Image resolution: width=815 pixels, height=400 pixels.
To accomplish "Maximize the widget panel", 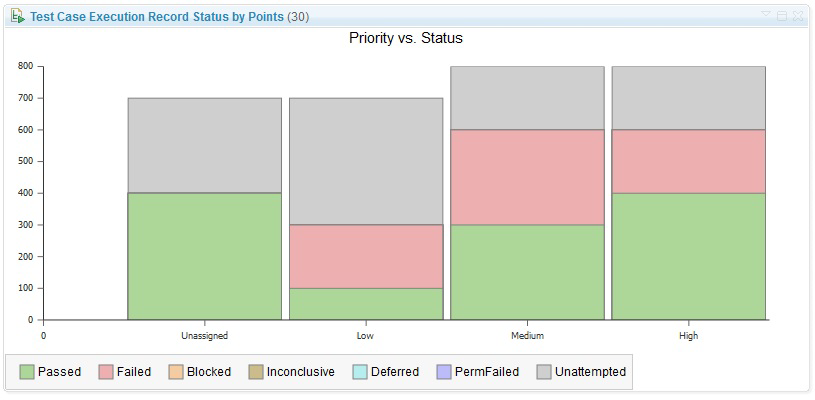I will click(782, 16).
